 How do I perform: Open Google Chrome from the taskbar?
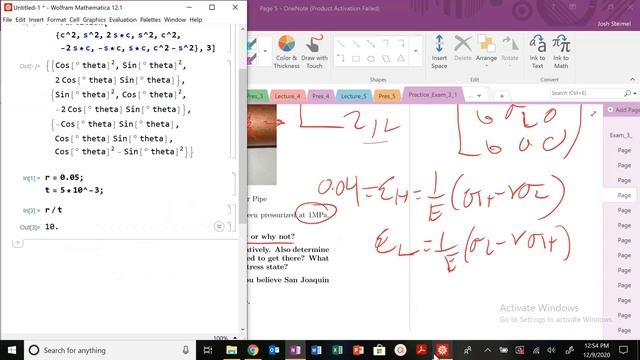(253, 350)
